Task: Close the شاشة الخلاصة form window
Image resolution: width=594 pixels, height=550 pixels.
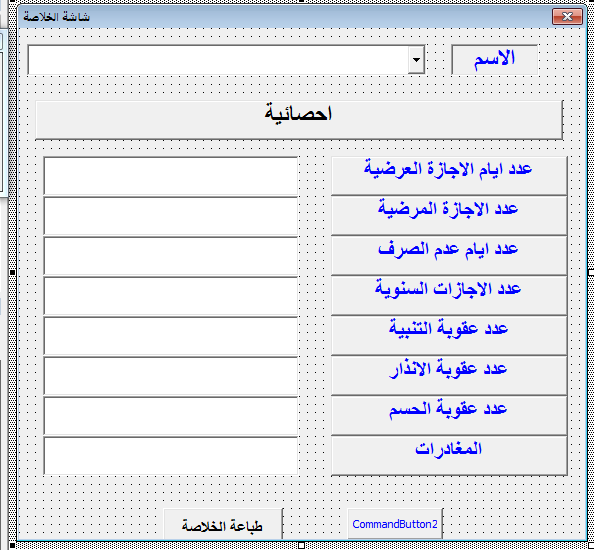Action: pyautogui.click(x=567, y=17)
